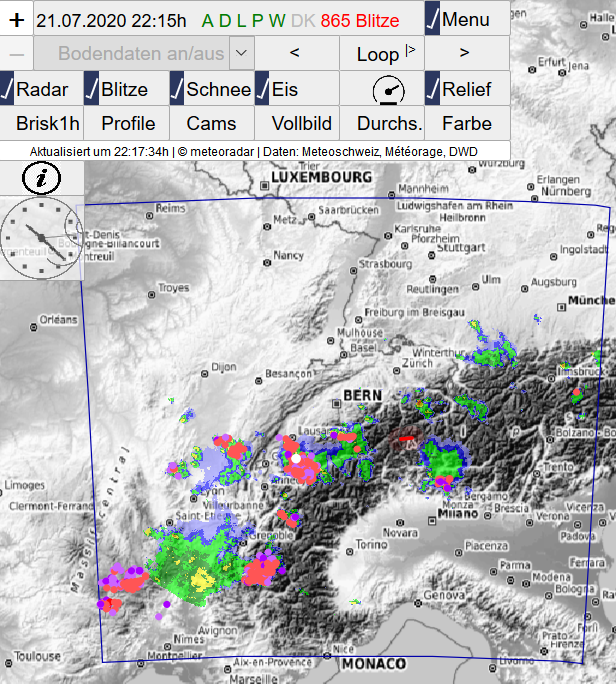Image resolution: width=616 pixels, height=684 pixels.
Task: Click the Nancy city label
Action: [x=288, y=255]
